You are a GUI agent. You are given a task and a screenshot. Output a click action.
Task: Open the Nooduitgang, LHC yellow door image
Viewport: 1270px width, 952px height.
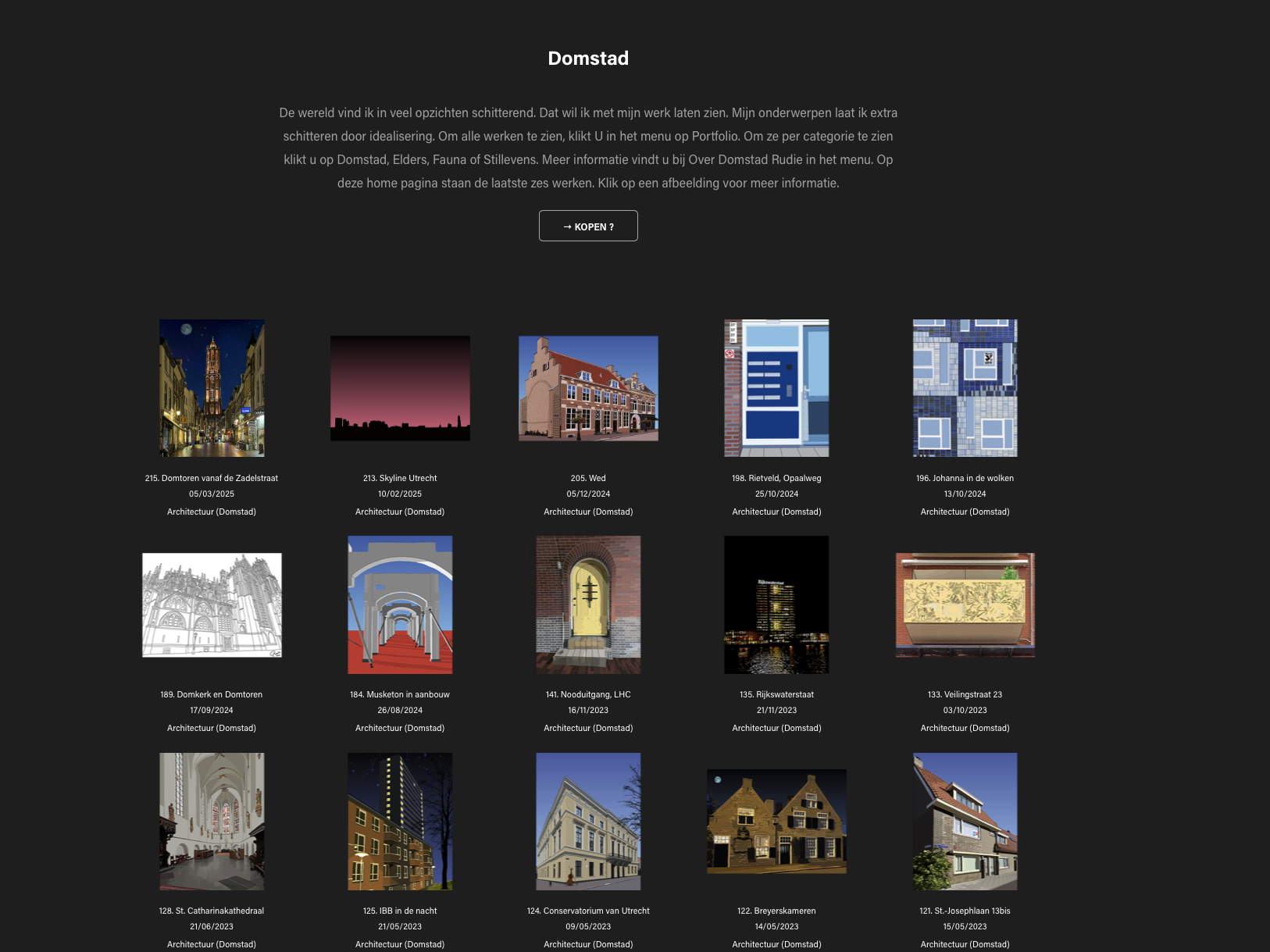pos(588,604)
